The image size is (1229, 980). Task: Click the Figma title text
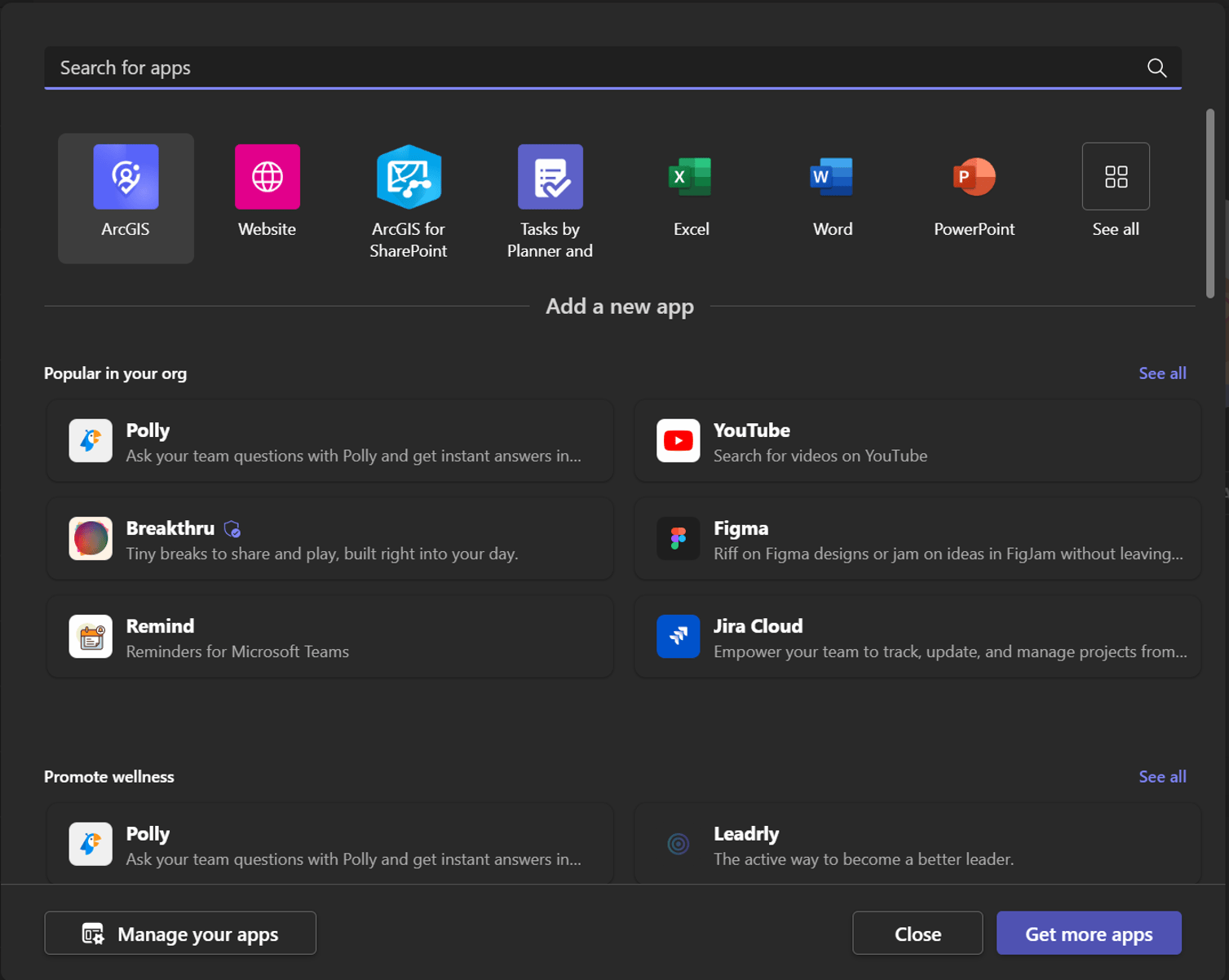tap(741, 528)
